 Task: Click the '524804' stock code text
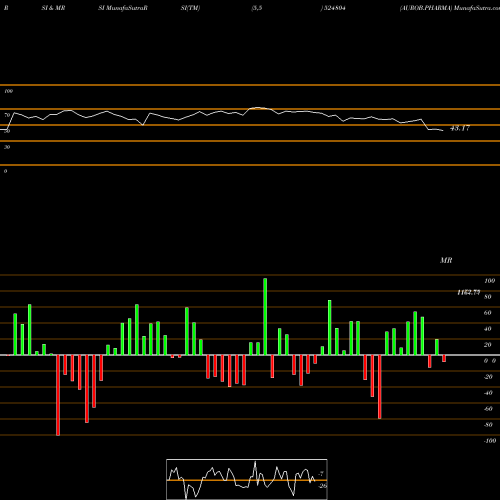click(334, 8)
